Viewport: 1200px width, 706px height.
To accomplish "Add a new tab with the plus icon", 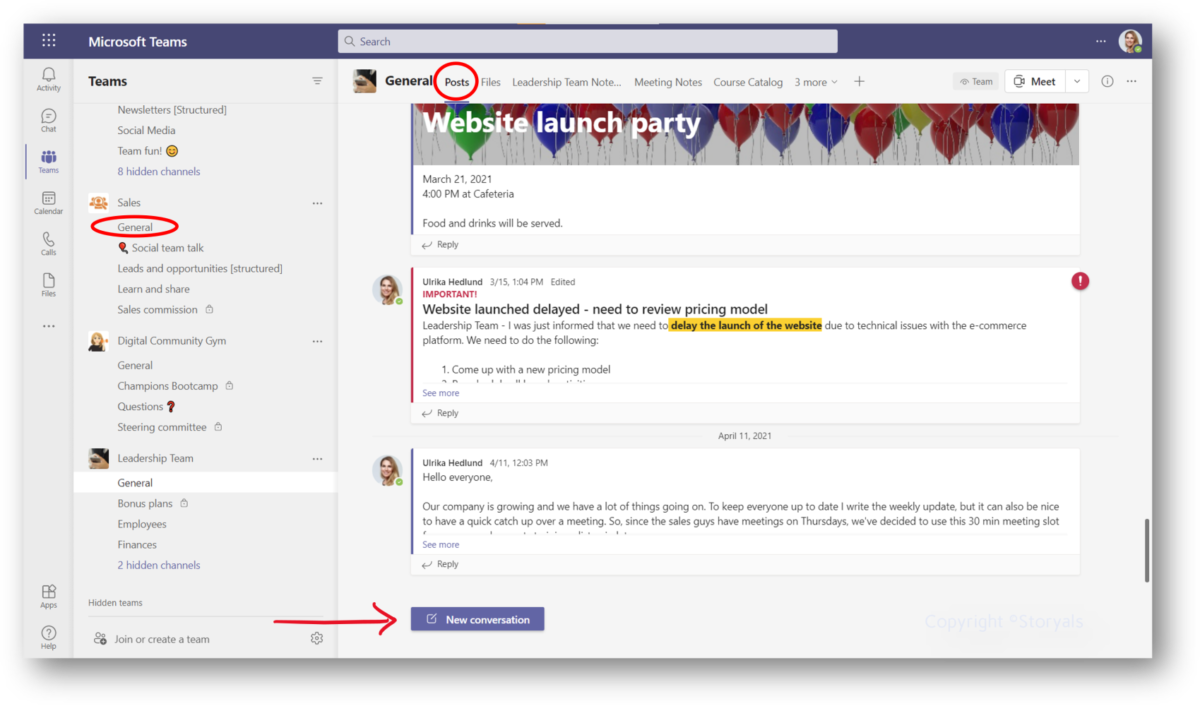I will tap(858, 81).
